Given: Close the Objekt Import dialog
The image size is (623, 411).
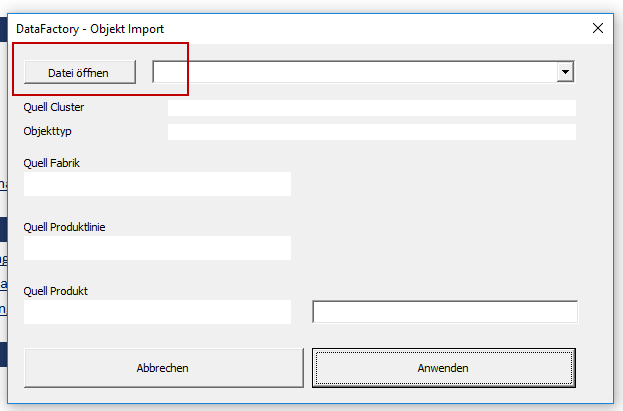Looking at the screenshot, I should [x=598, y=29].
